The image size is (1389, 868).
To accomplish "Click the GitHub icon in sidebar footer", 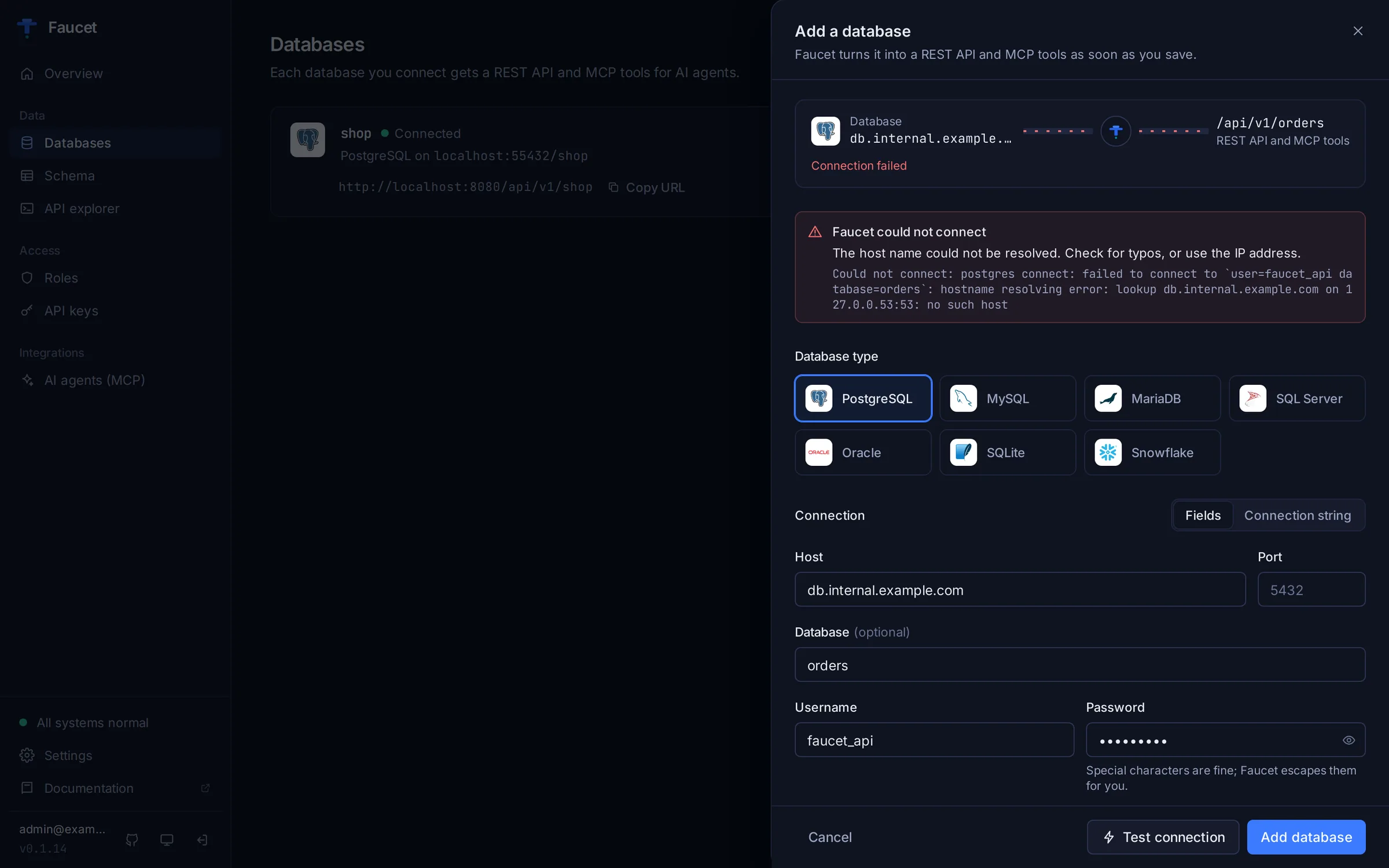I will [132, 840].
